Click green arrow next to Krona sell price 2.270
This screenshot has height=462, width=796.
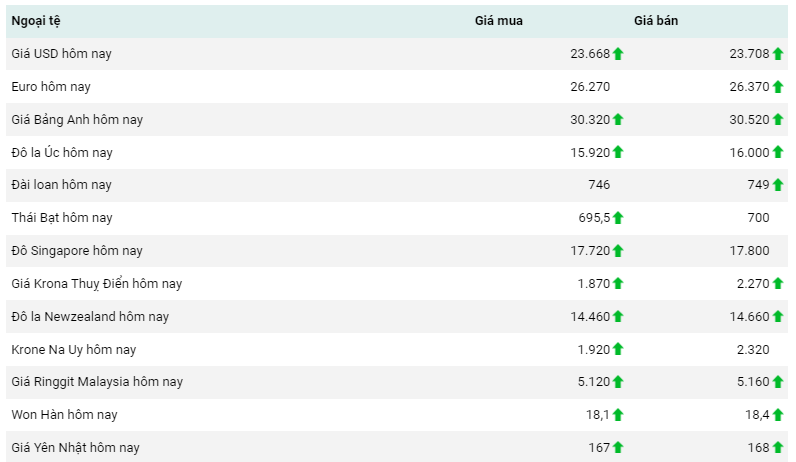pyautogui.click(x=778, y=284)
